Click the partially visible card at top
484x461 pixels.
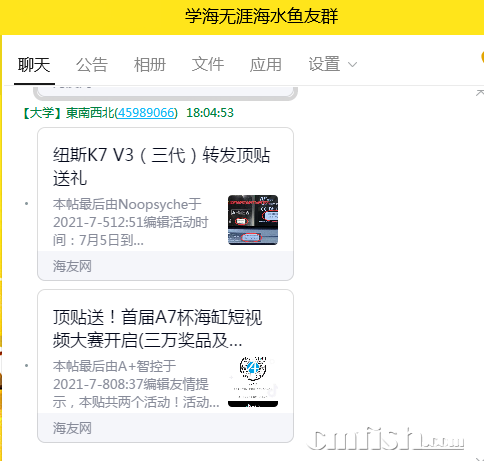(165, 93)
